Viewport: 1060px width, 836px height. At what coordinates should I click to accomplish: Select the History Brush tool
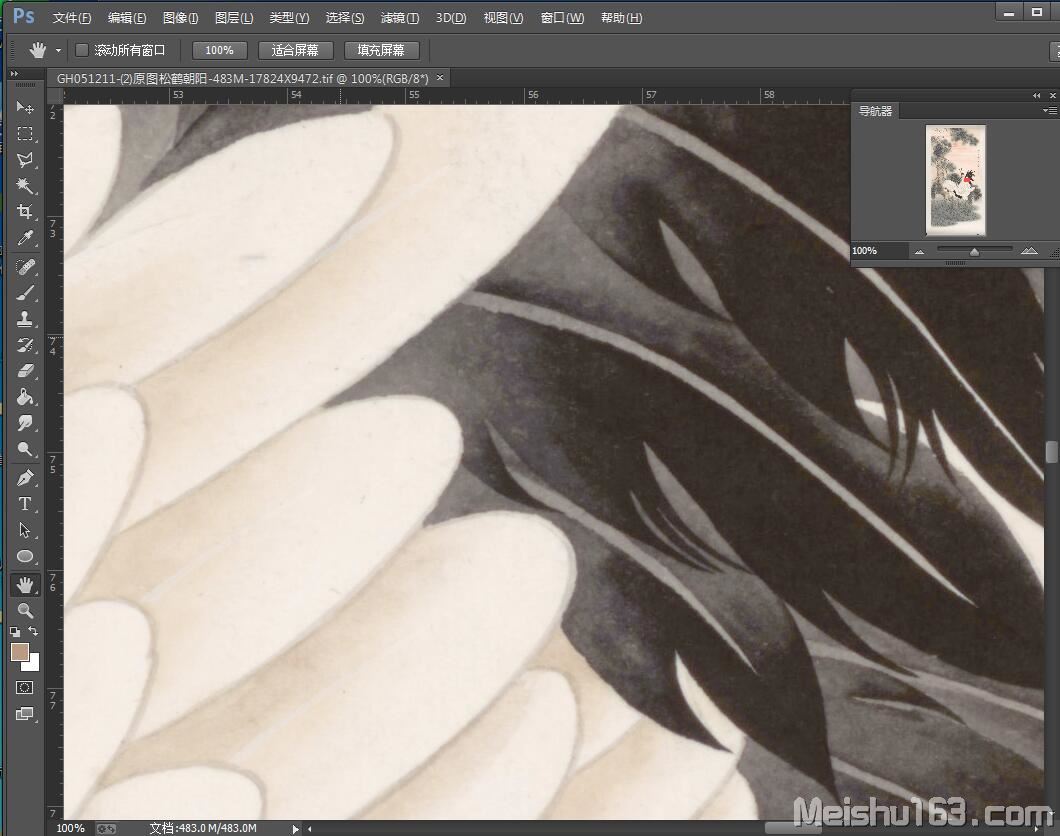pyautogui.click(x=25, y=345)
